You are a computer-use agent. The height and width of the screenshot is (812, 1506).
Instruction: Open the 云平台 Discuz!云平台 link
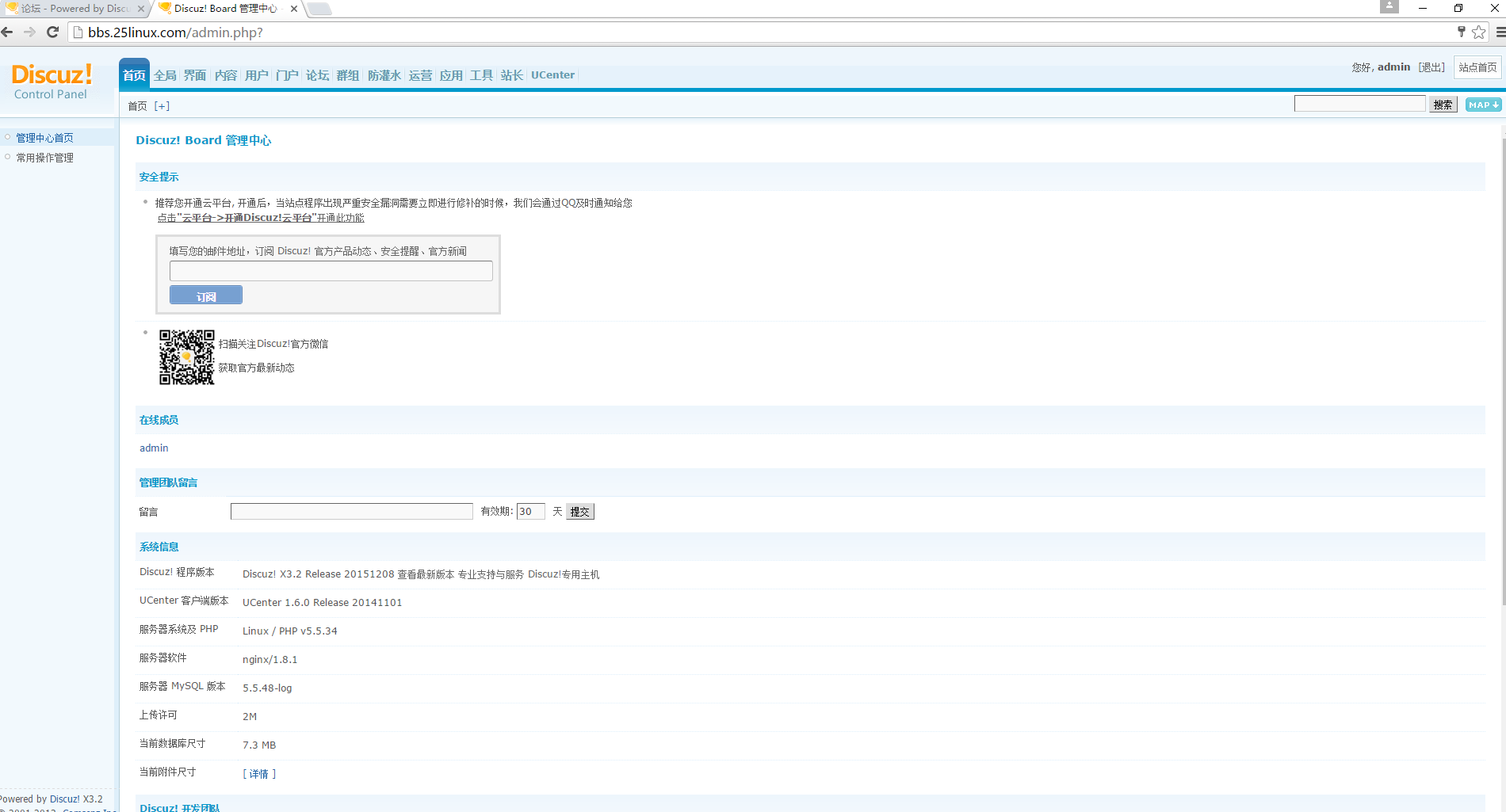coord(261,218)
